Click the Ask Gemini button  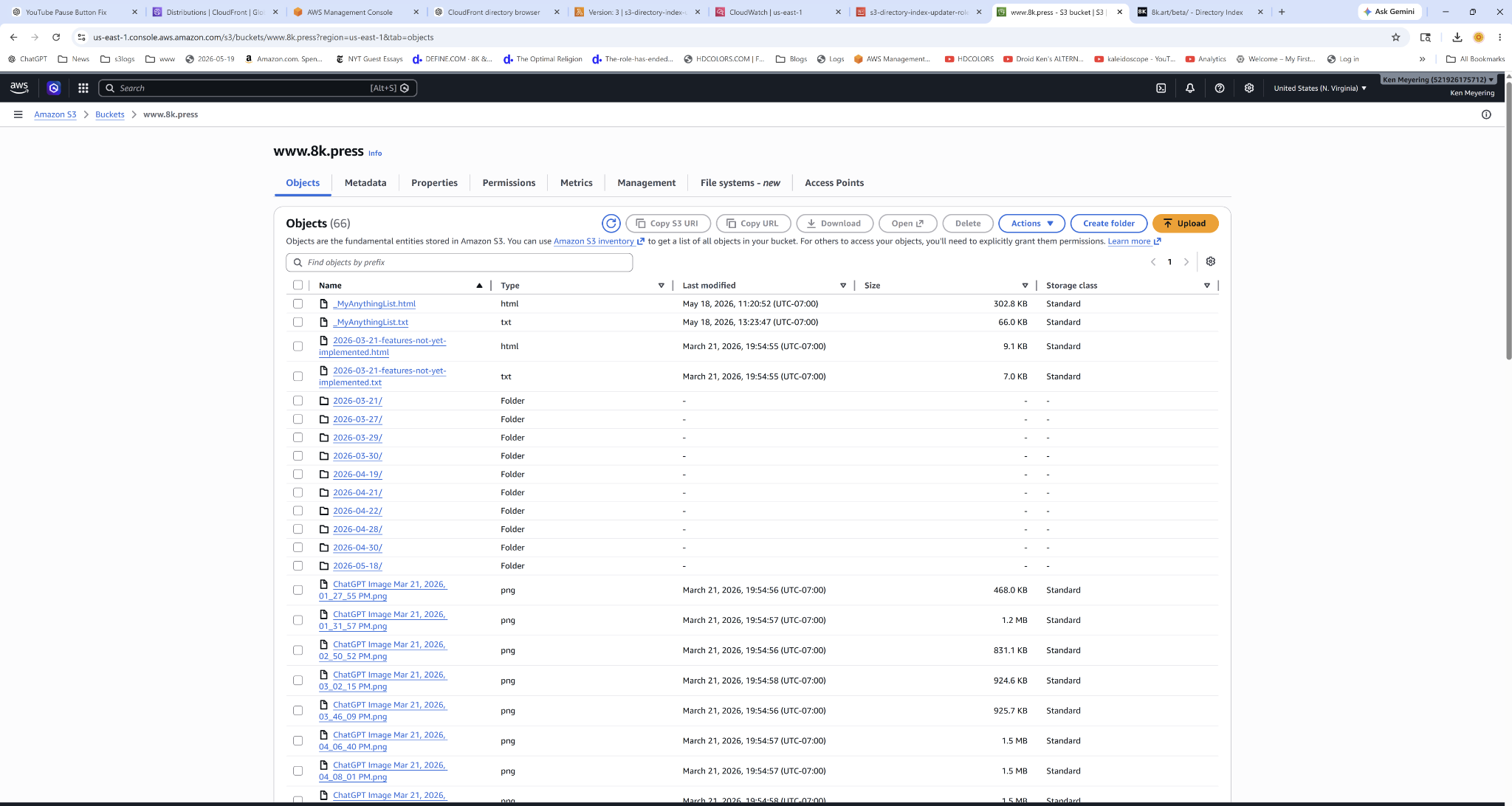tap(1389, 12)
